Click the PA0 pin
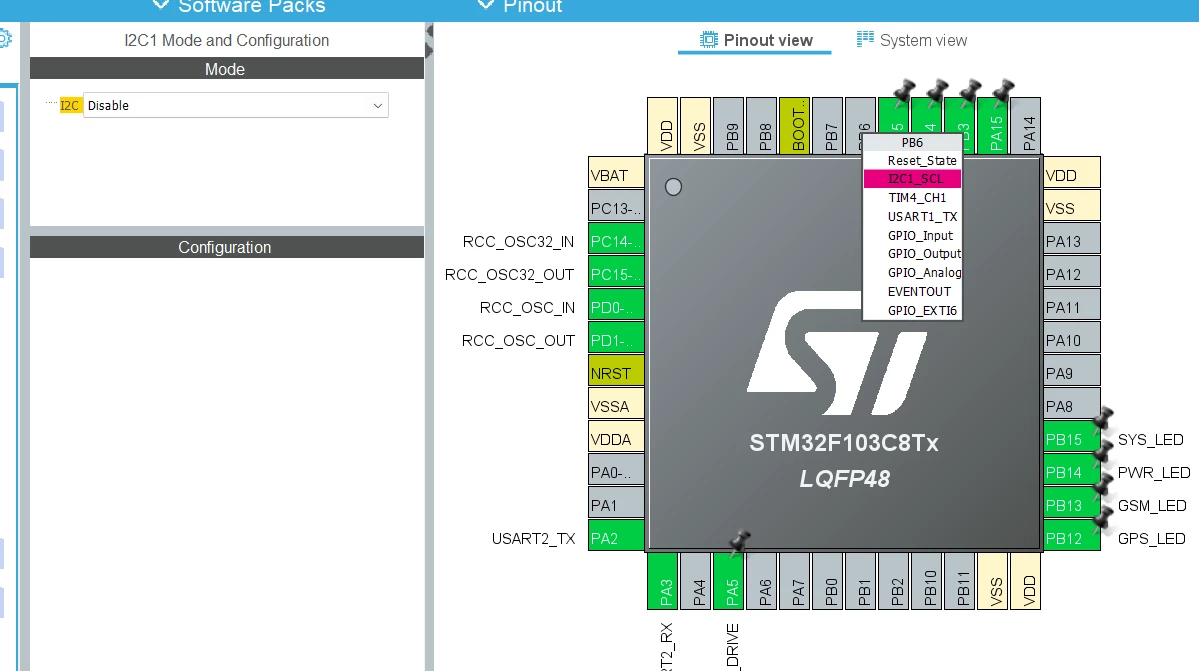 (616, 472)
